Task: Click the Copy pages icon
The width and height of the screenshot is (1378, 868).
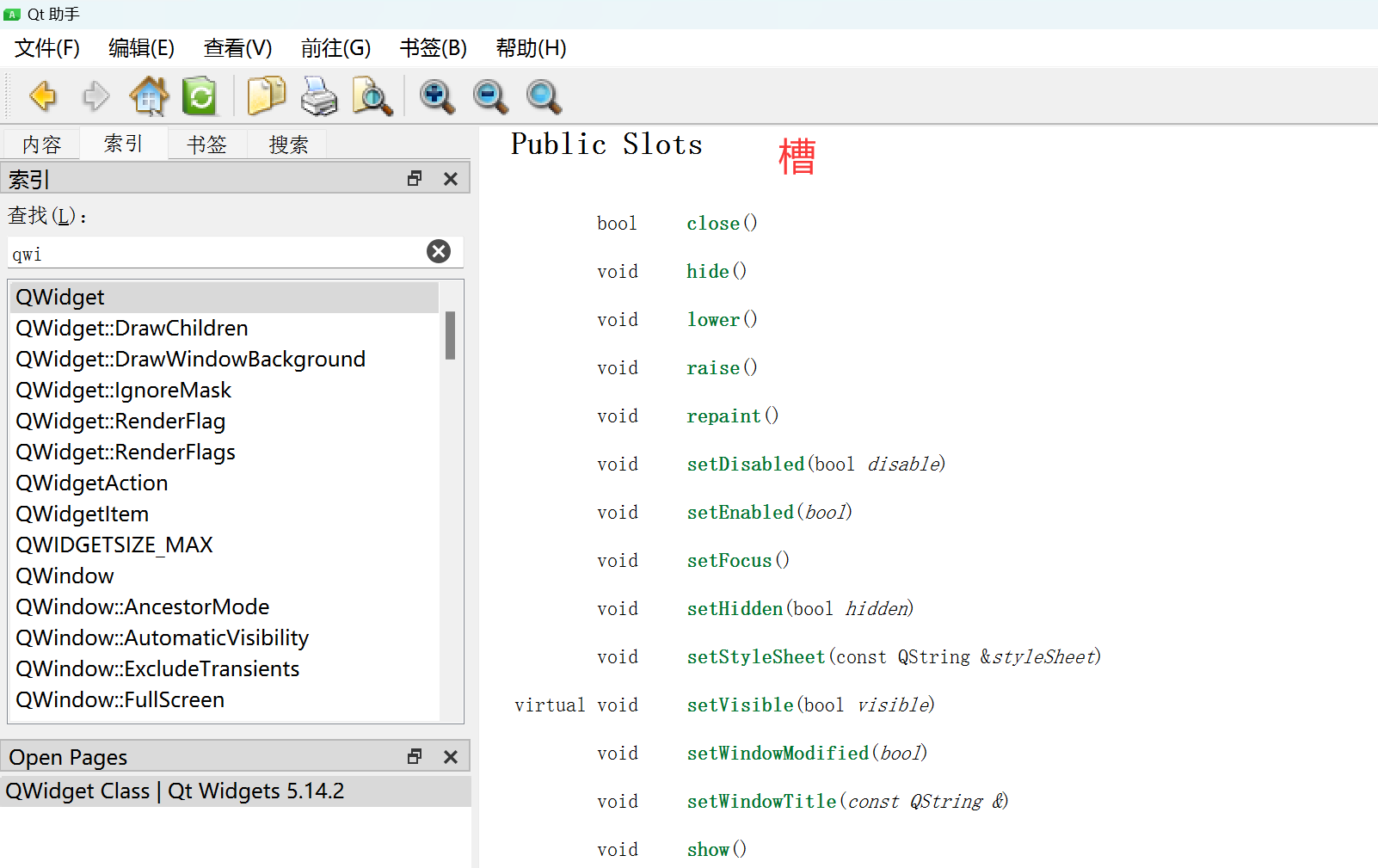Action: click(x=267, y=95)
